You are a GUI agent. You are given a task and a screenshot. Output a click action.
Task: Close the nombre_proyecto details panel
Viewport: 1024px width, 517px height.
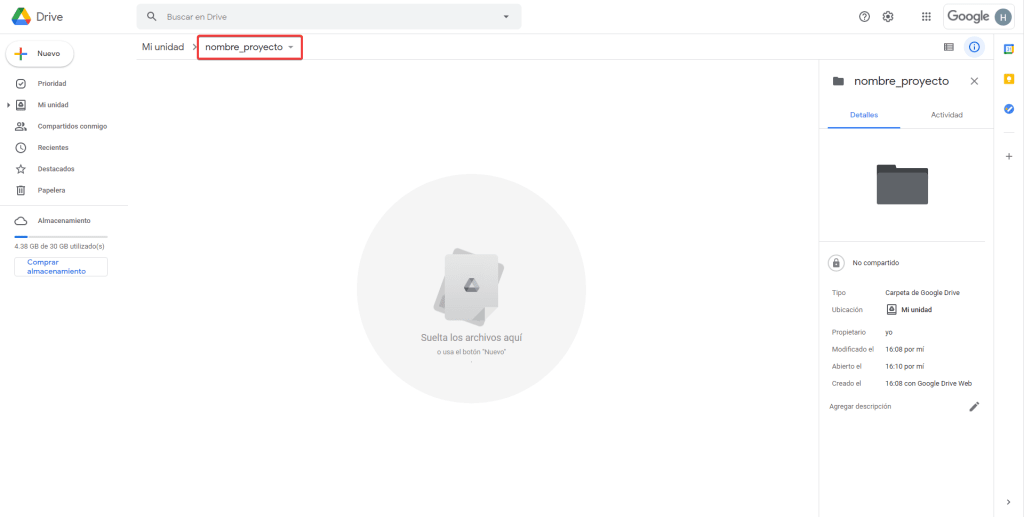[974, 81]
